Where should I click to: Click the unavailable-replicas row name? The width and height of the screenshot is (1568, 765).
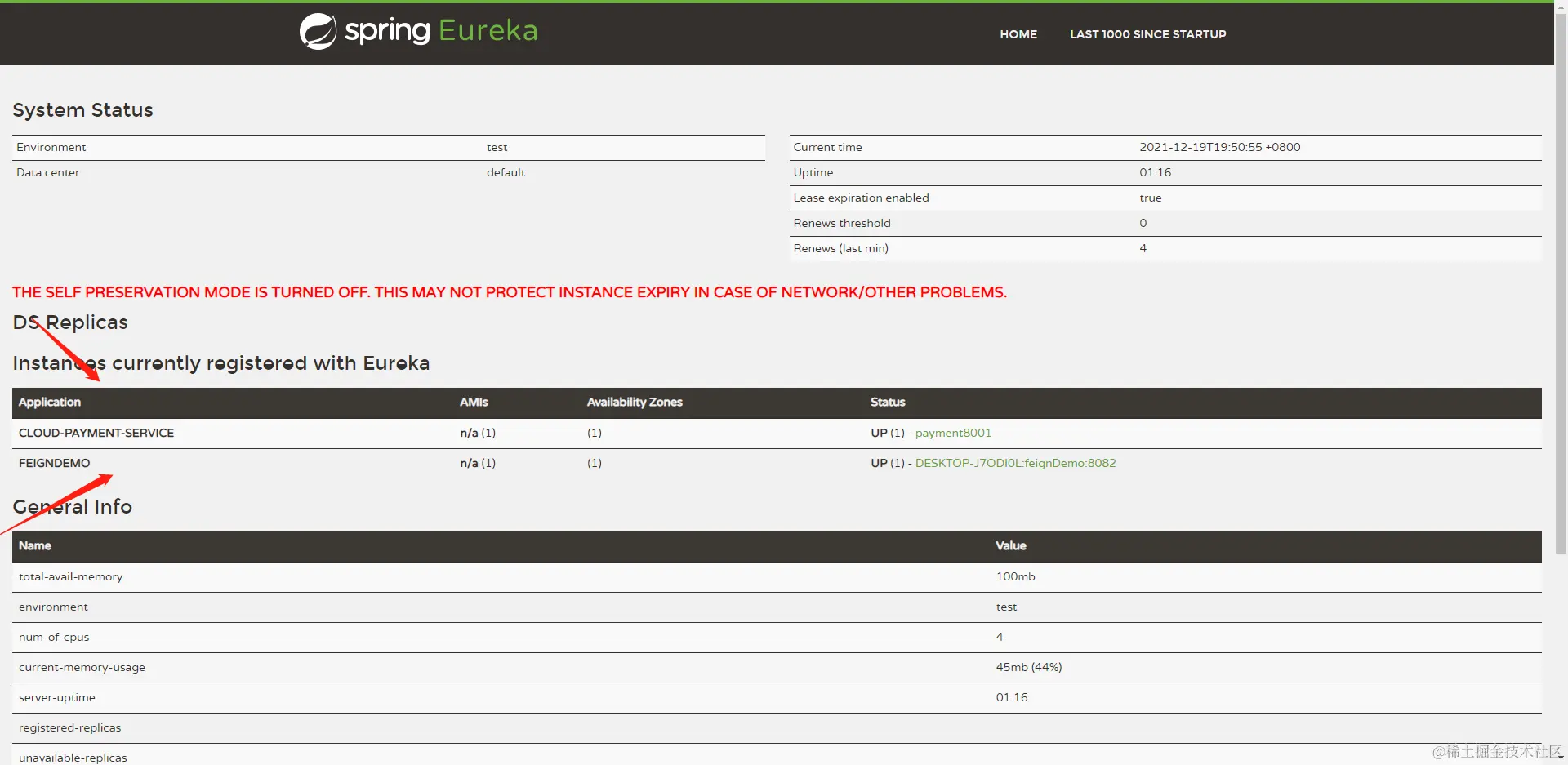point(73,758)
